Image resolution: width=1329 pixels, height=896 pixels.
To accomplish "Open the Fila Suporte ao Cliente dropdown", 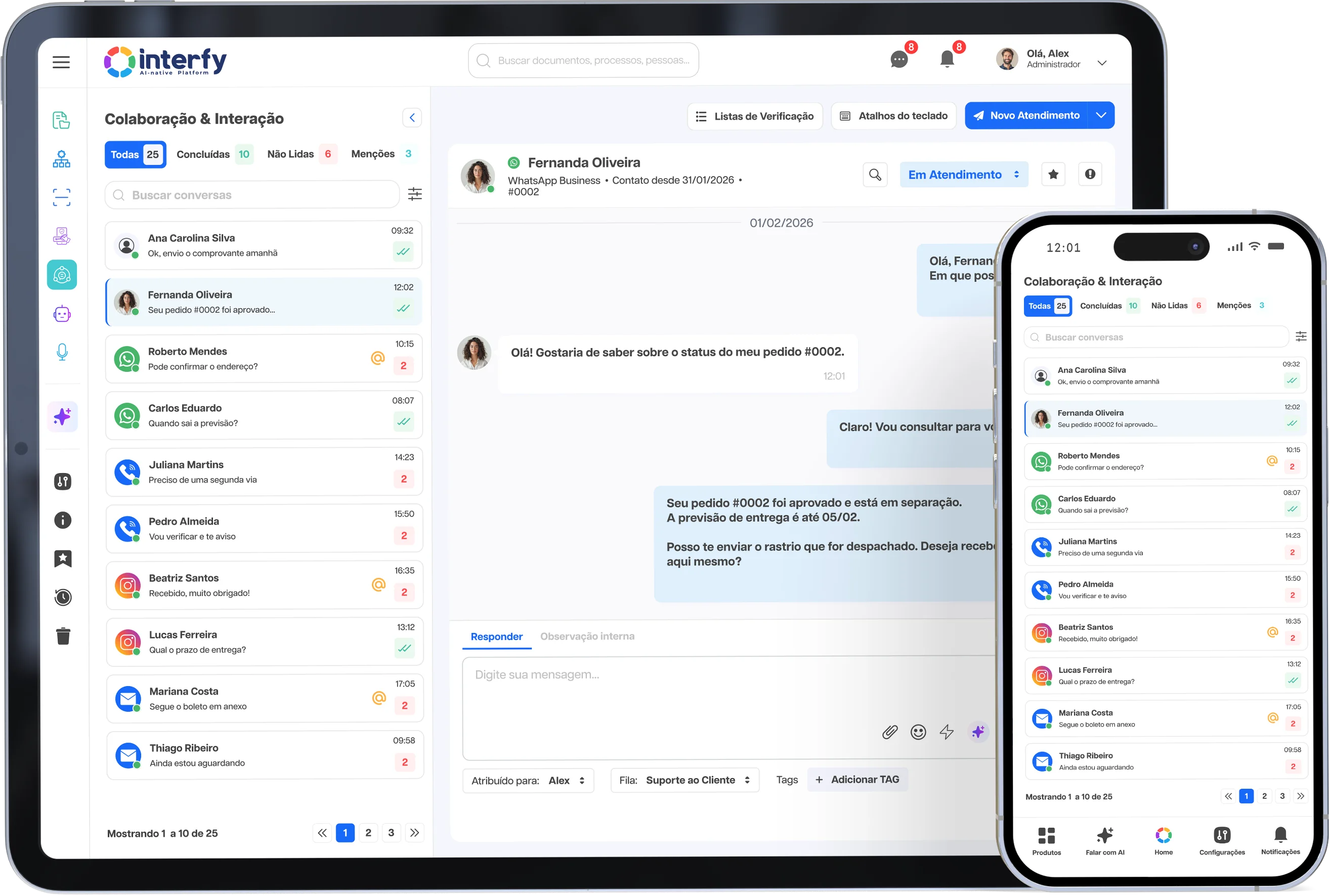I will [684, 781].
